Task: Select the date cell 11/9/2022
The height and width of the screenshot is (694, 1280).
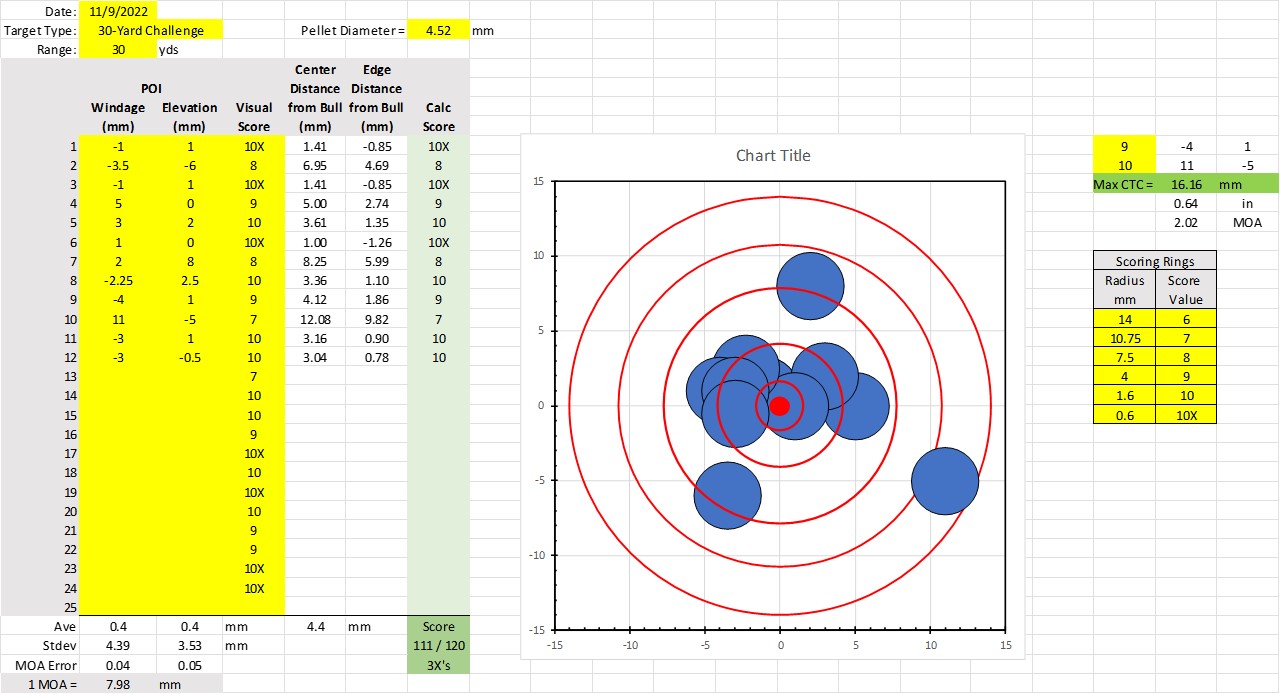Action: click(x=118, y=11)
